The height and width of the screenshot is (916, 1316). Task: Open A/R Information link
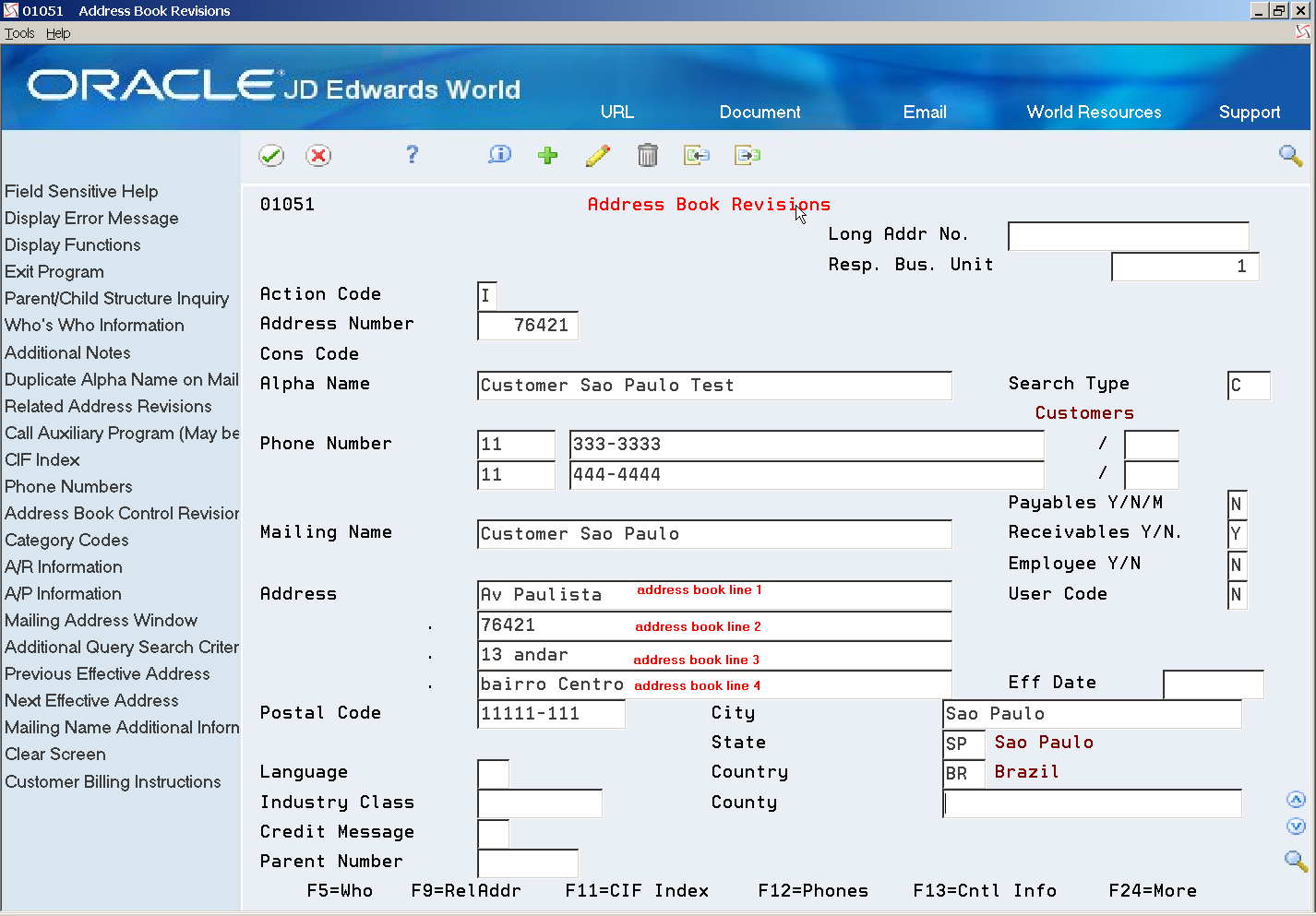(x=64, y=566)
